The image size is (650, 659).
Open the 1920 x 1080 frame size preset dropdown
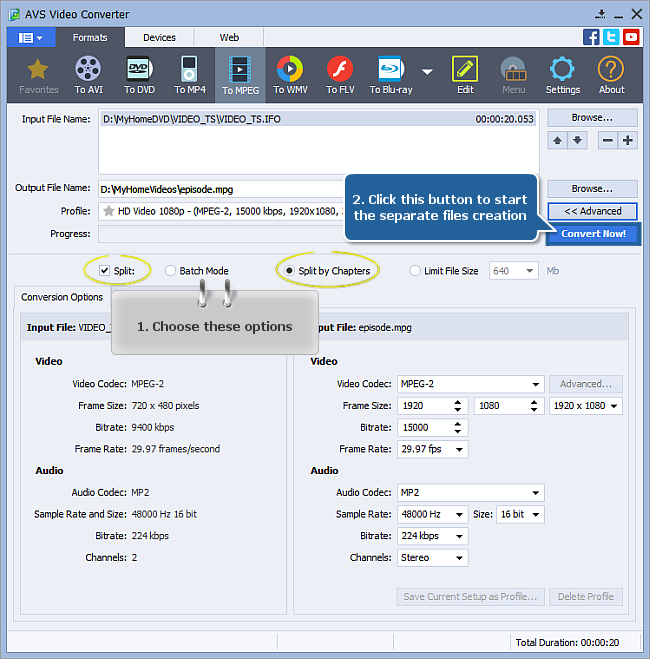tap(586, 406)
